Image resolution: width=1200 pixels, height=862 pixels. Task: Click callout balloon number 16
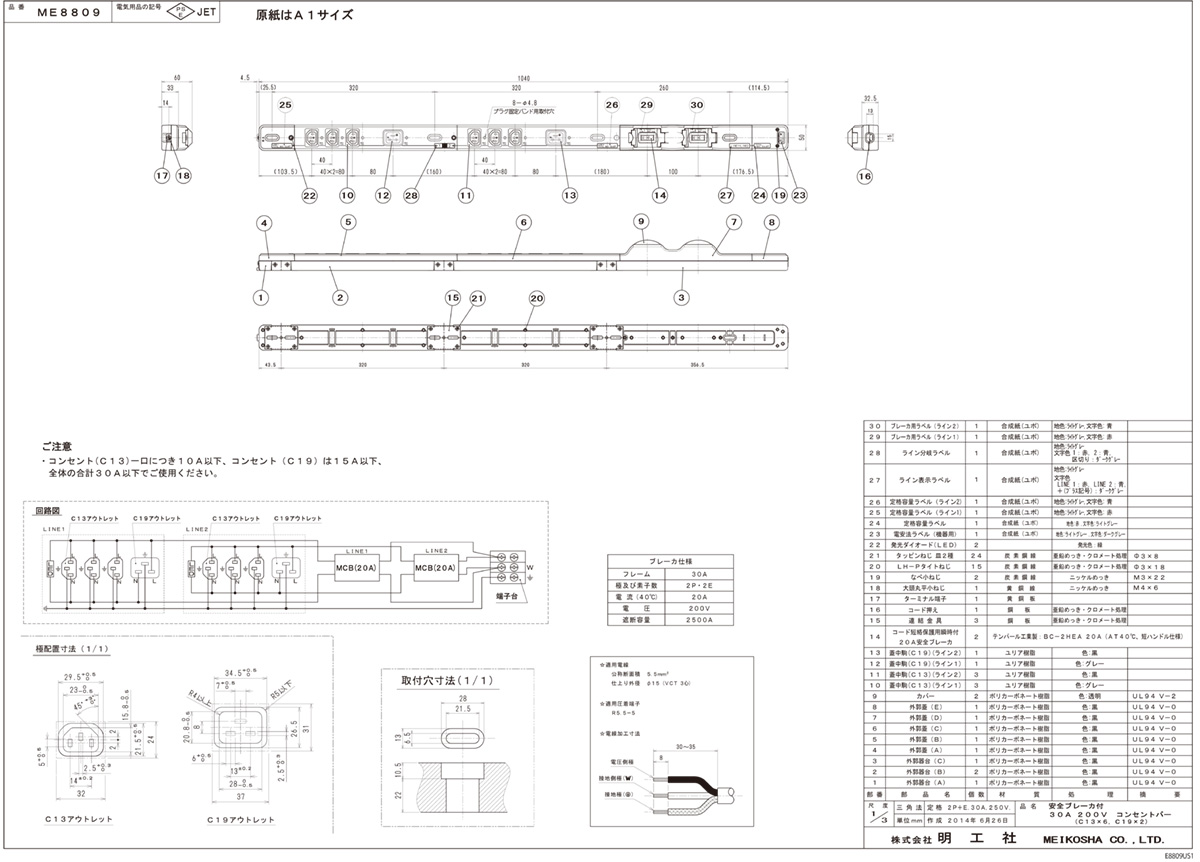point(864,176)
